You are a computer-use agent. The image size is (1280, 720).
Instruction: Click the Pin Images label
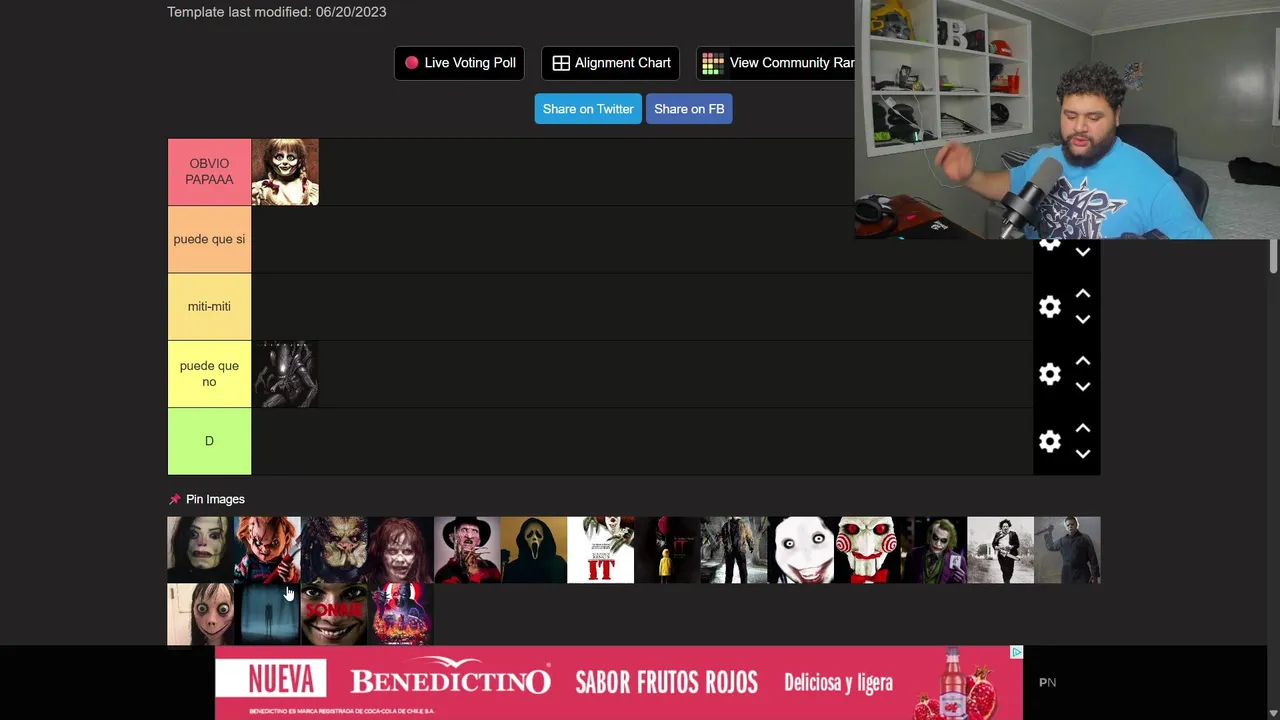(x=215, y=499)
